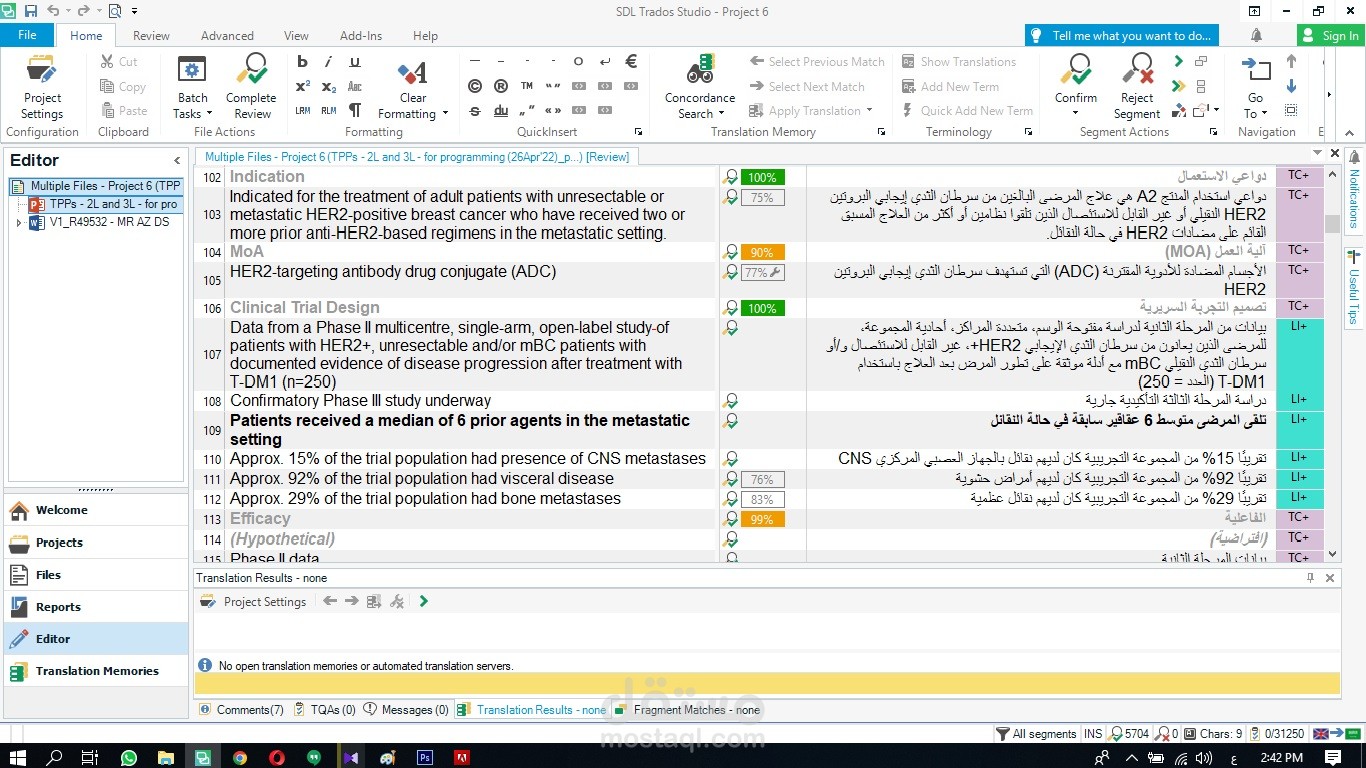
Task: Insert LRM directional marker
Action: pyautogui.click(x=302, y=111)
